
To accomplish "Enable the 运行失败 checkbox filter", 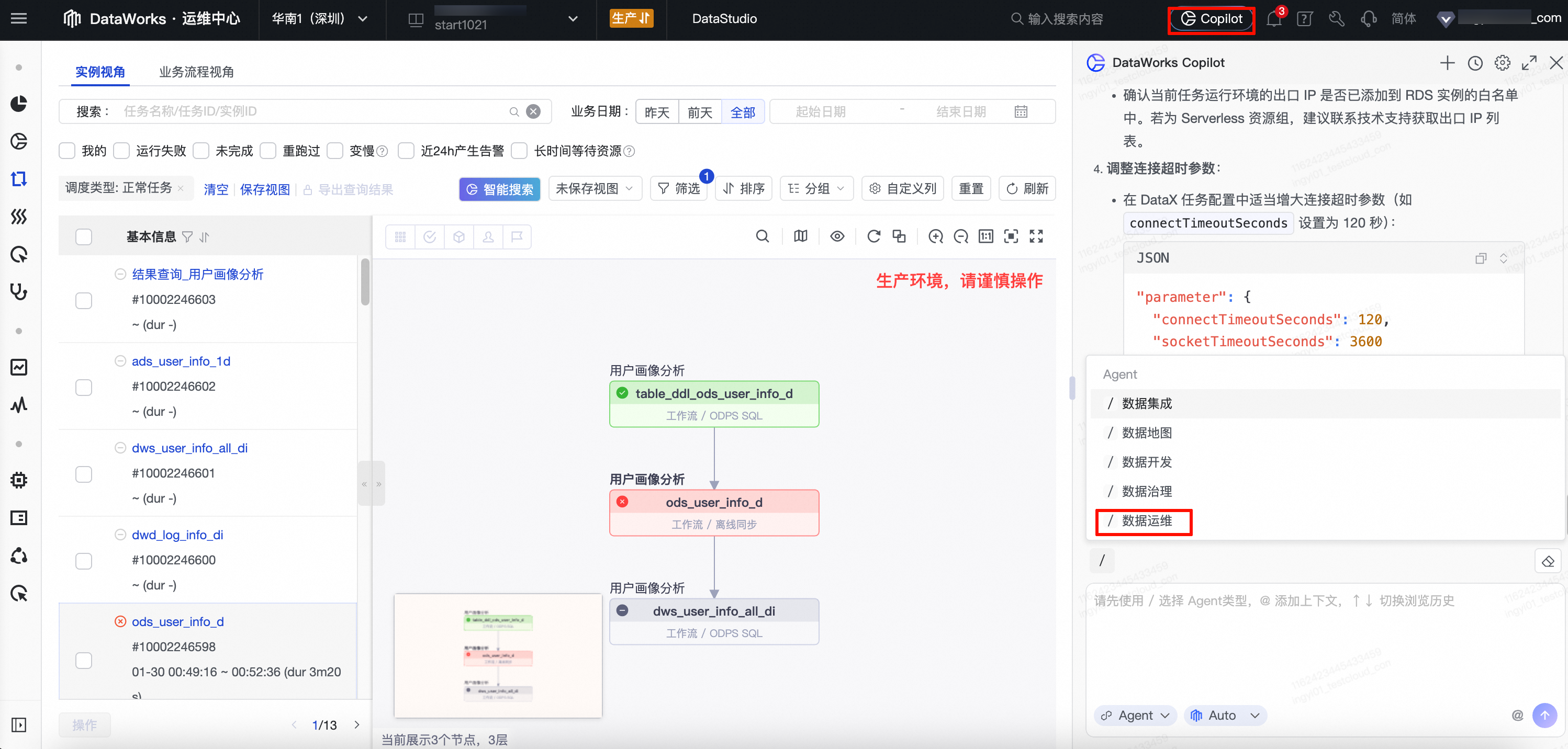I will tap(122, 151).
